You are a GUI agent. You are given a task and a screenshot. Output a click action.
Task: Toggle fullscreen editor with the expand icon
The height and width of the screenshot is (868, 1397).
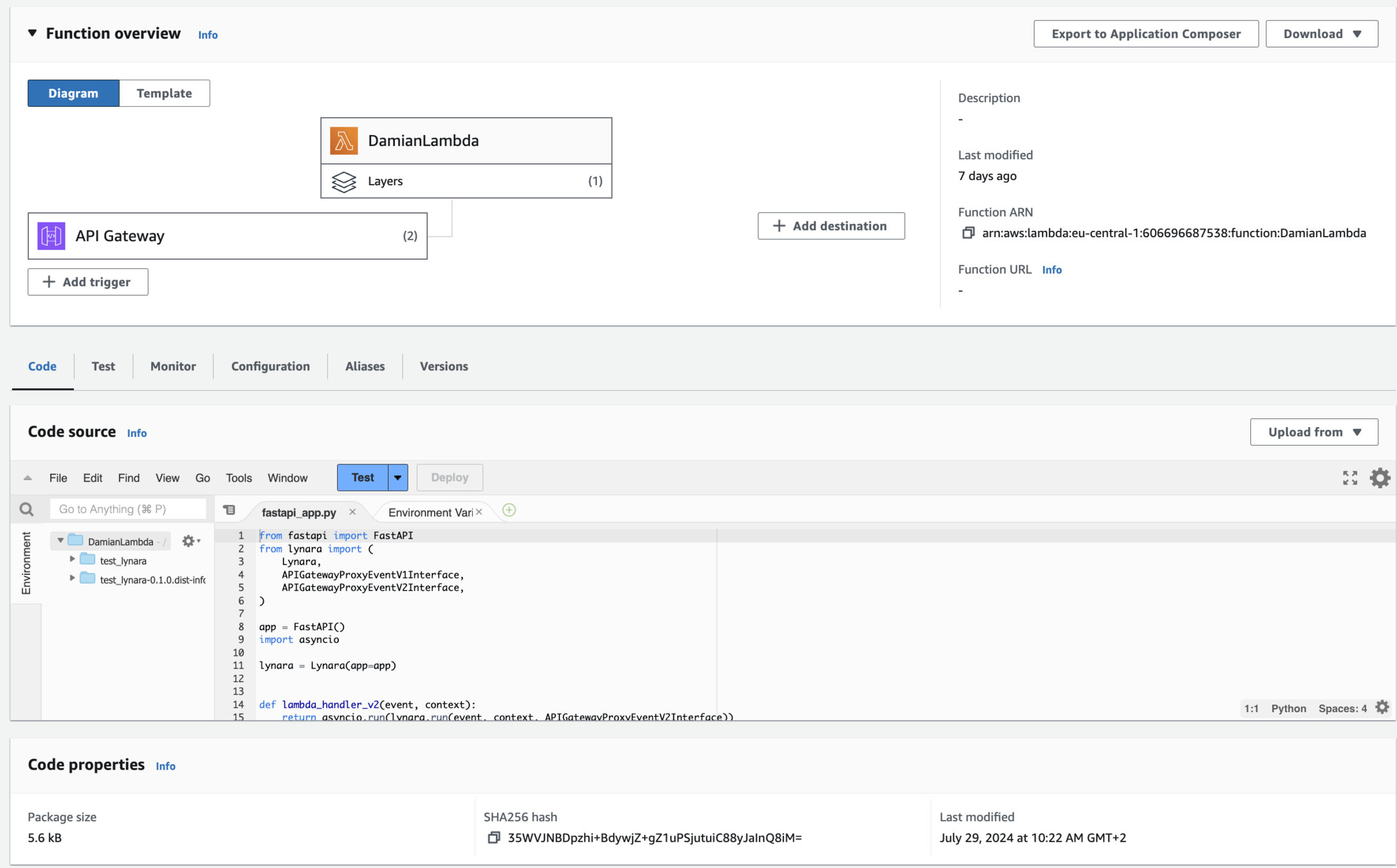[x=1349, y=477]
